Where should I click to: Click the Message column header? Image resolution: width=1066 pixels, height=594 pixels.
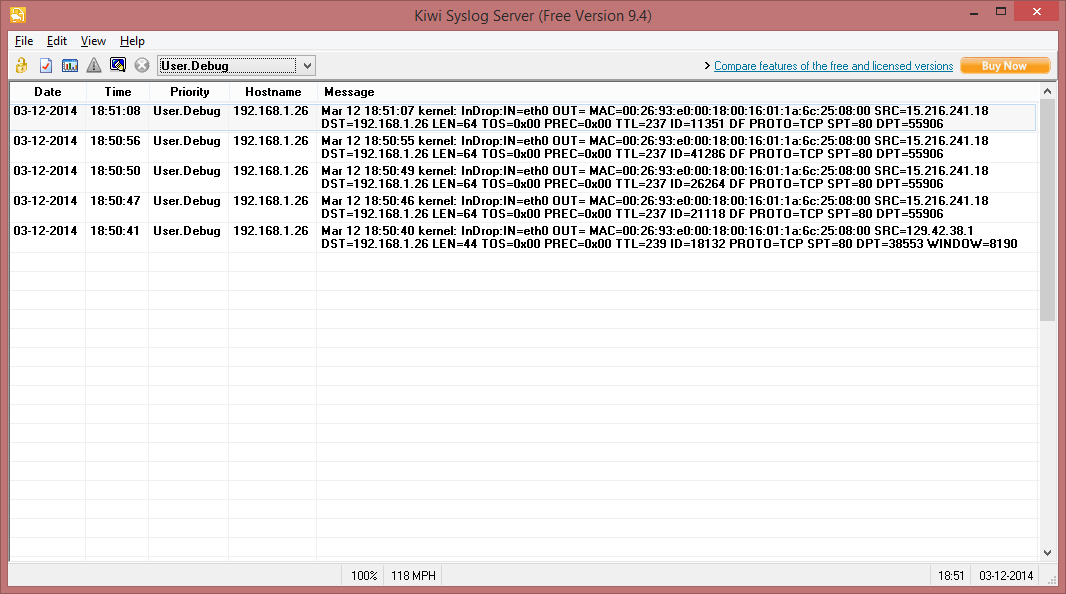click(678, 92)
